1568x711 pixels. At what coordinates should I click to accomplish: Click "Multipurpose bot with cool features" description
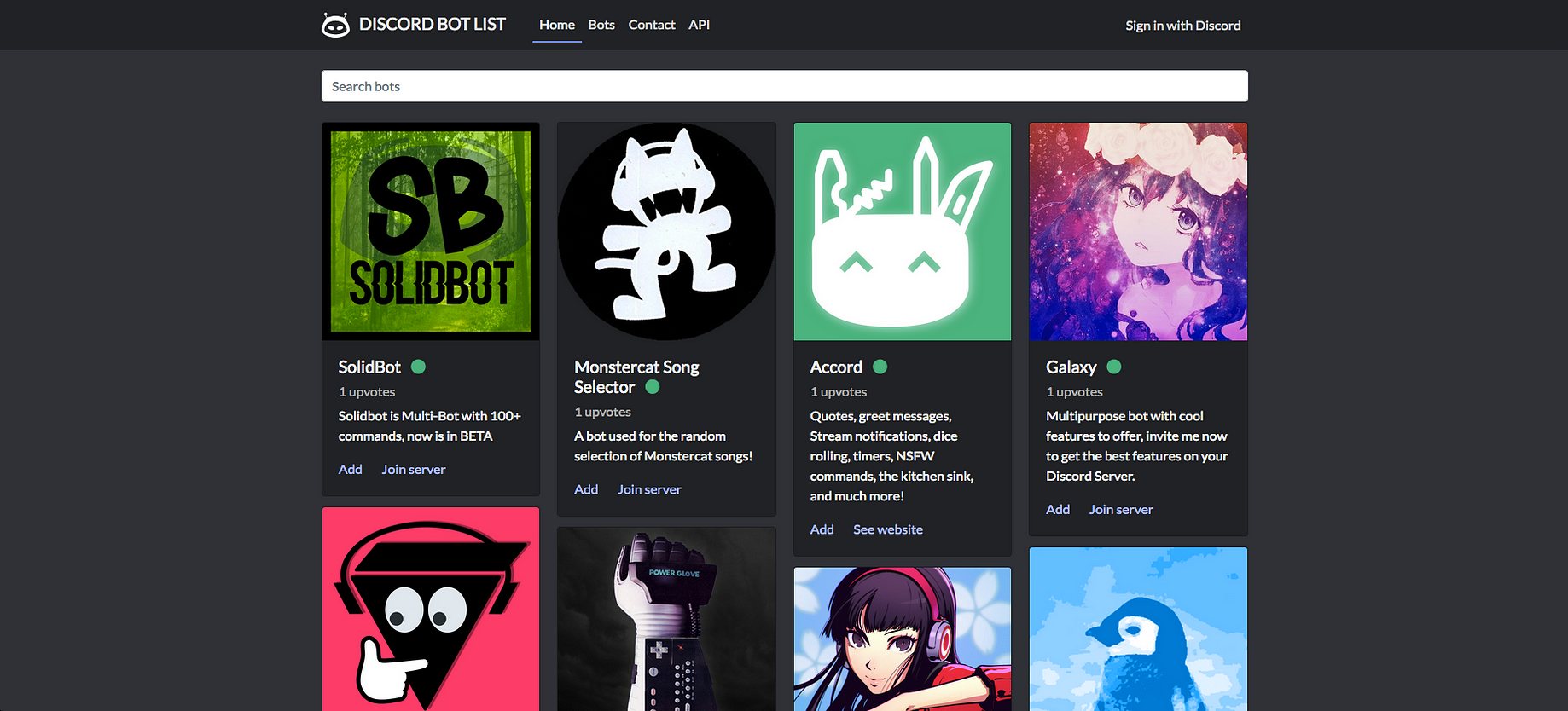[1137, 446]
